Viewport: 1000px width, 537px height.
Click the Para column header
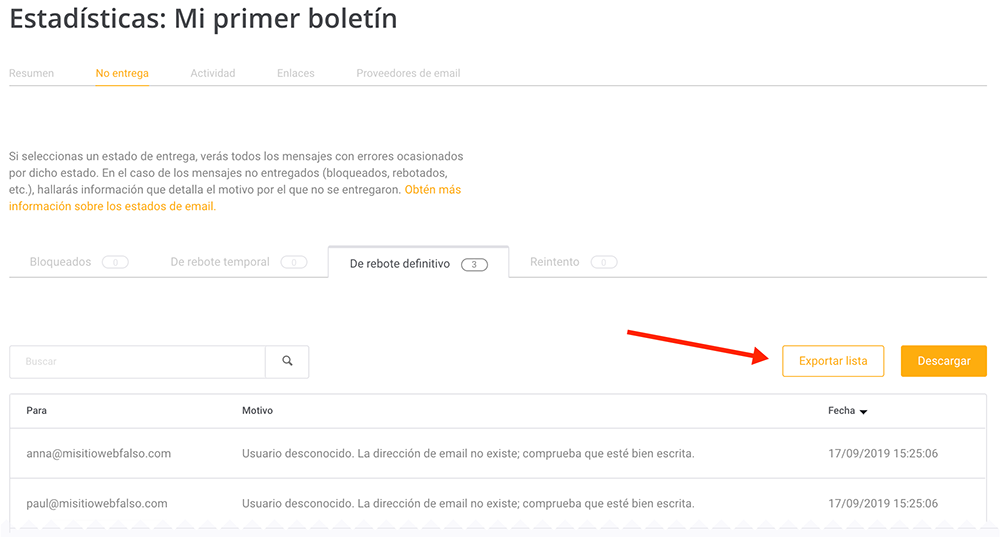(x=36, y=411)
